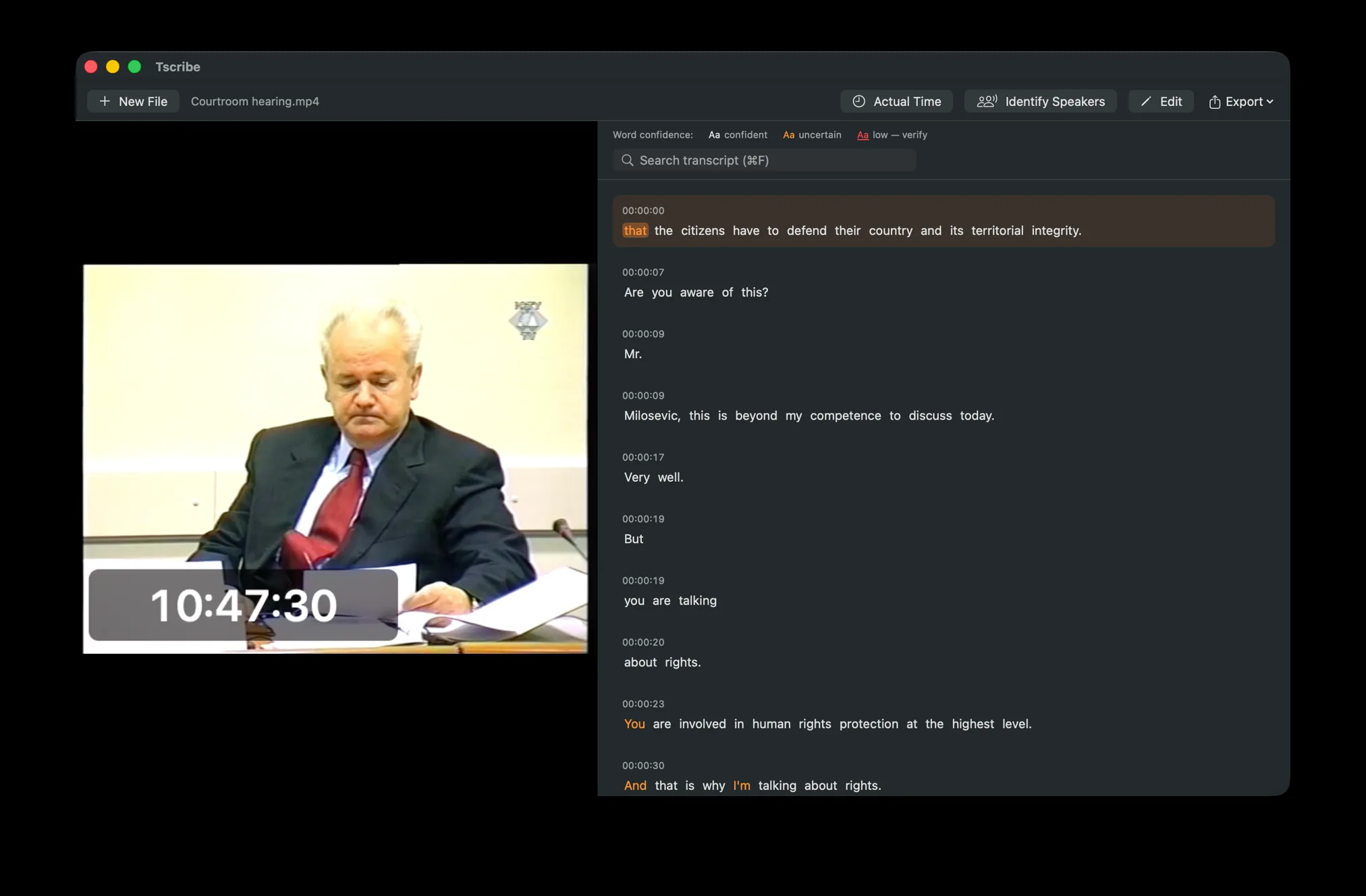Click the clock icon beside Actual Time
The width and height of the screenshot is (1366, 896).
point(858,101)
